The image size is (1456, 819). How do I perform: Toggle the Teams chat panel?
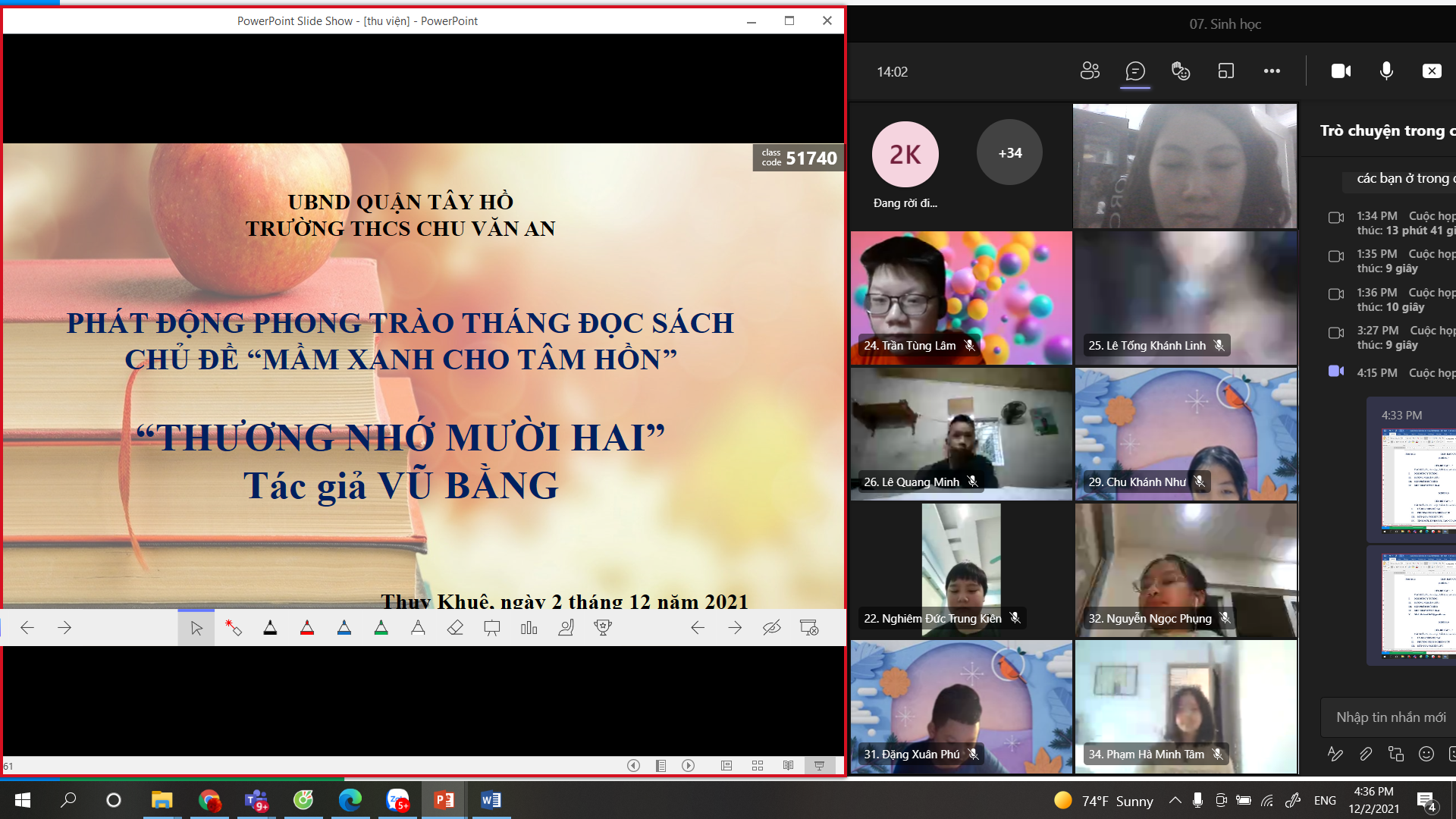[1135, 71]
